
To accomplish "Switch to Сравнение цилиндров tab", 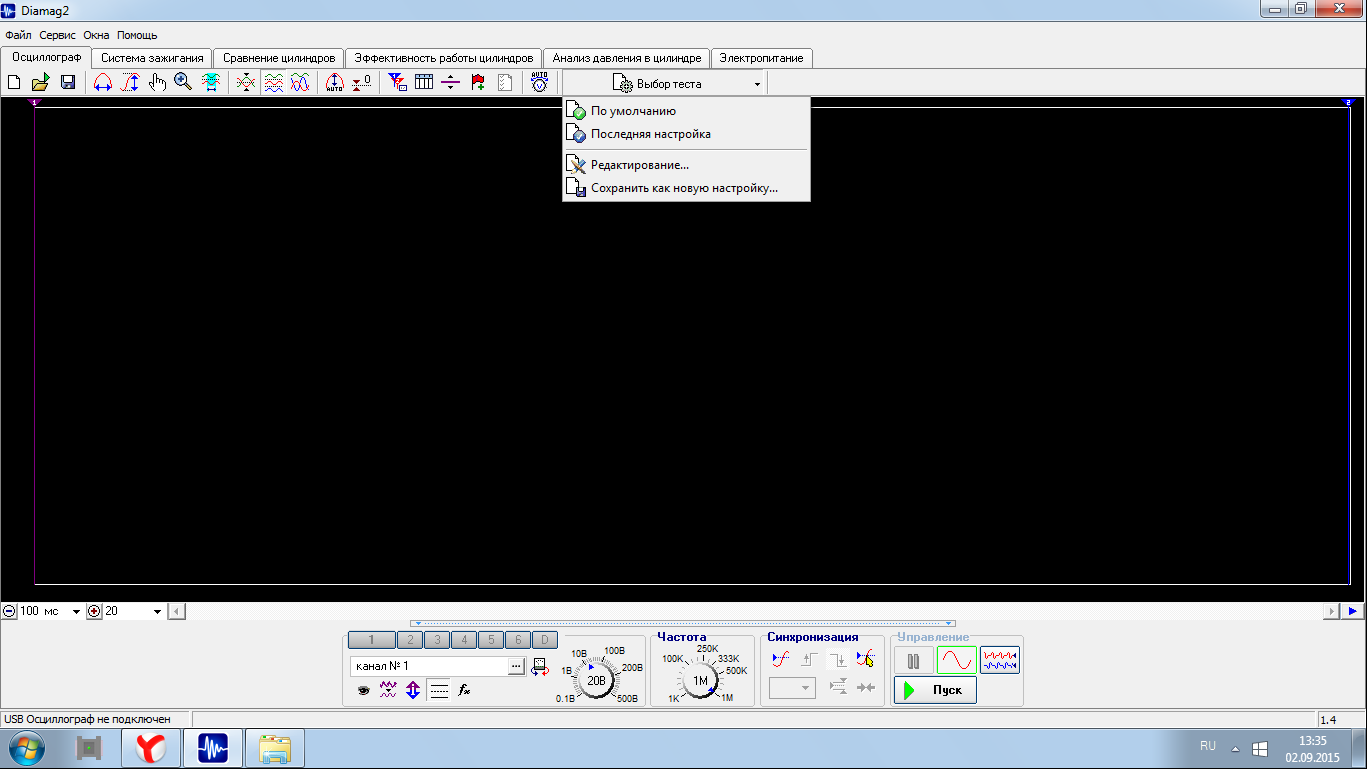I will point(279,58).
